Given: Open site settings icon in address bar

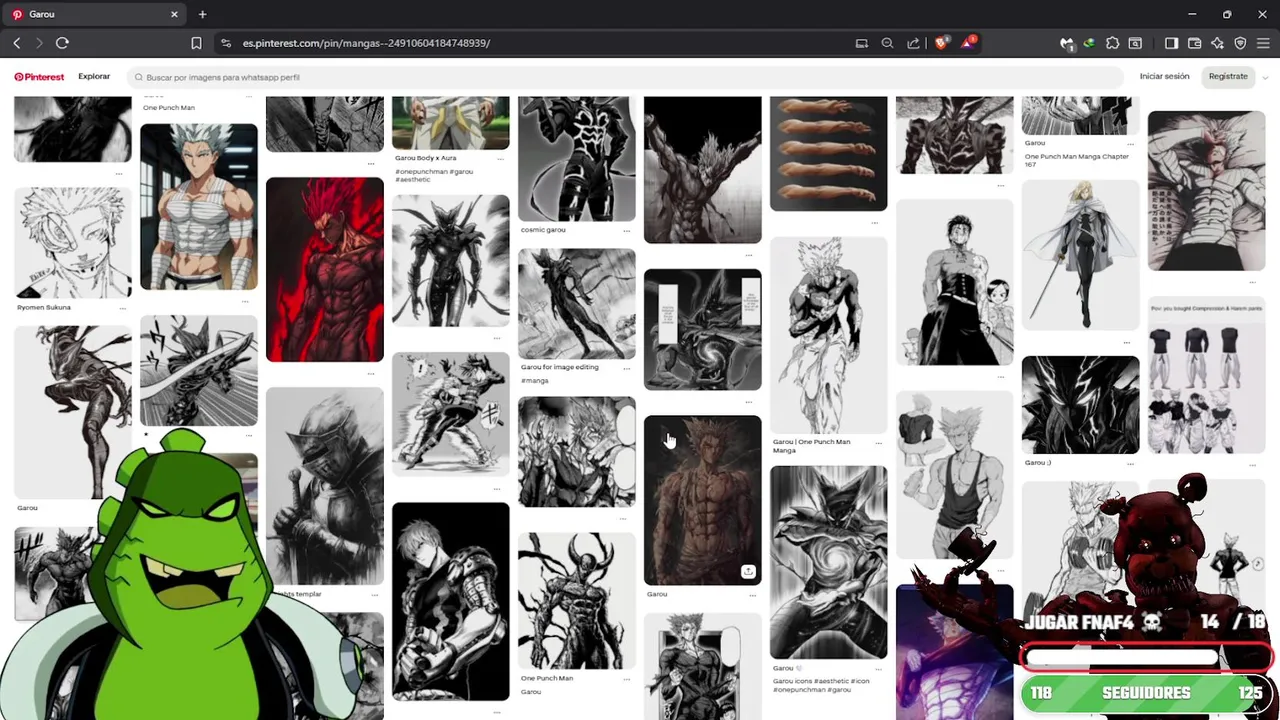Looking at the screenshot, I should tap(226, 43).
